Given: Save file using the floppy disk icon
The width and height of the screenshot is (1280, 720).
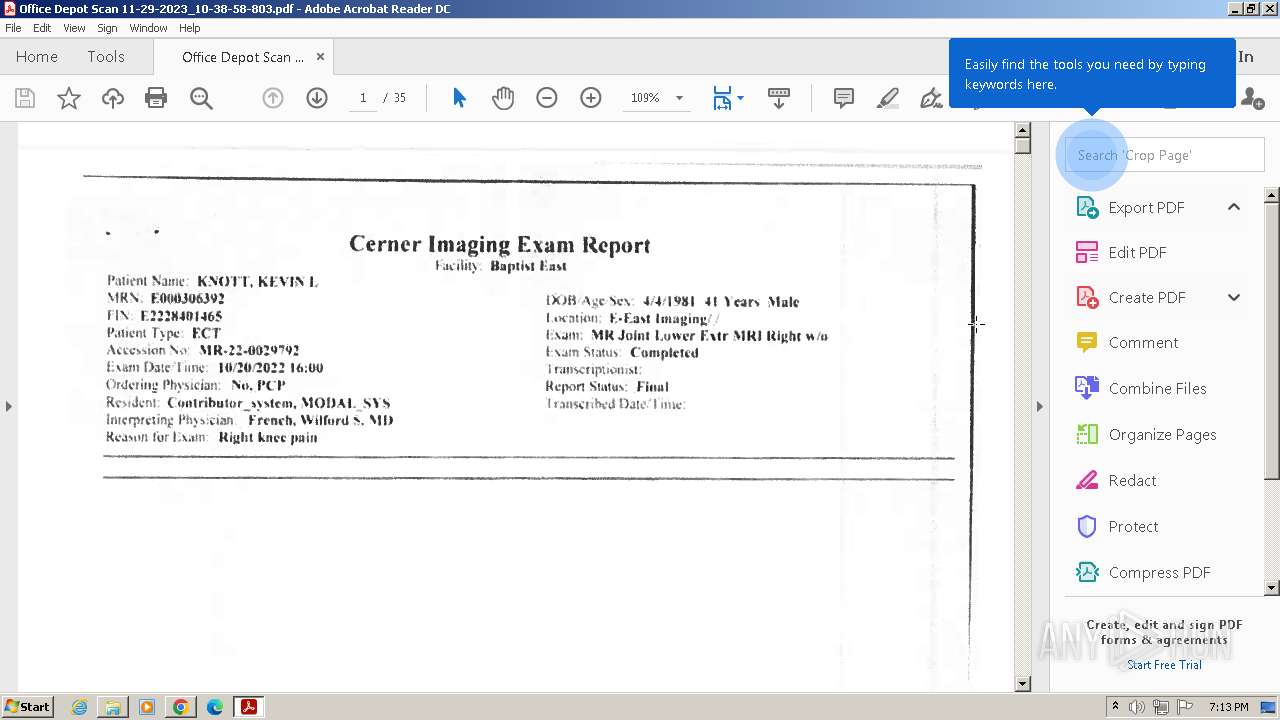Looking at the screenshot, I should (x=25, y=98).
